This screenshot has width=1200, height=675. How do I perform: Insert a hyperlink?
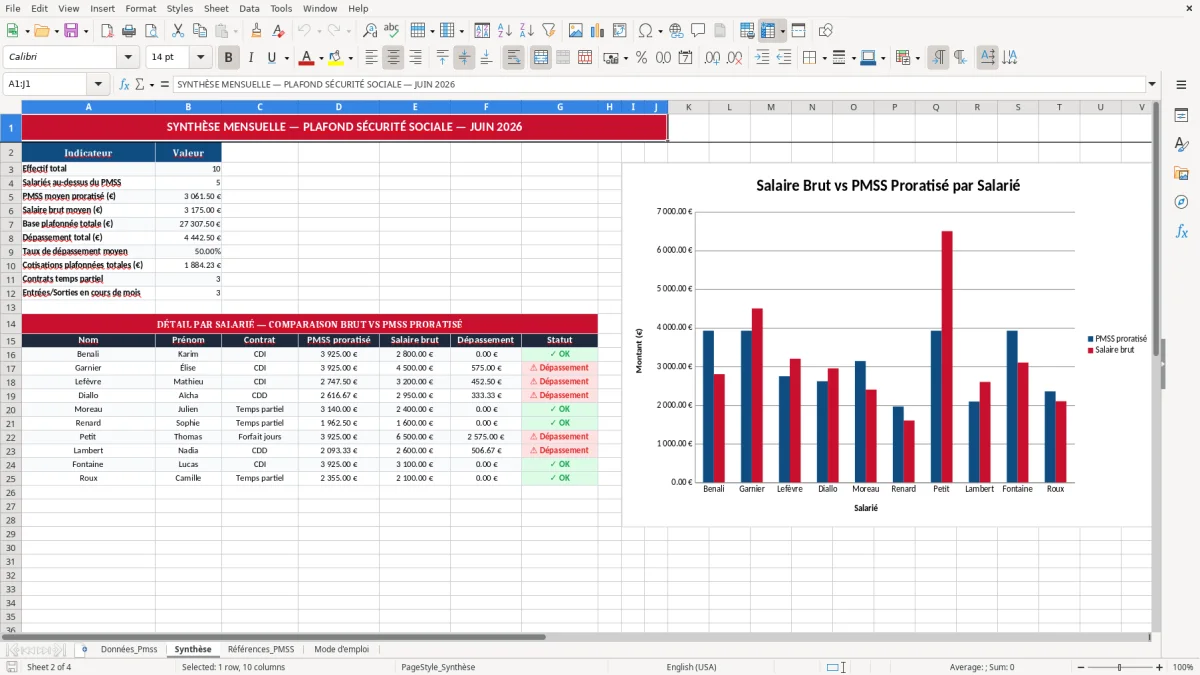(x=676, y=31)
